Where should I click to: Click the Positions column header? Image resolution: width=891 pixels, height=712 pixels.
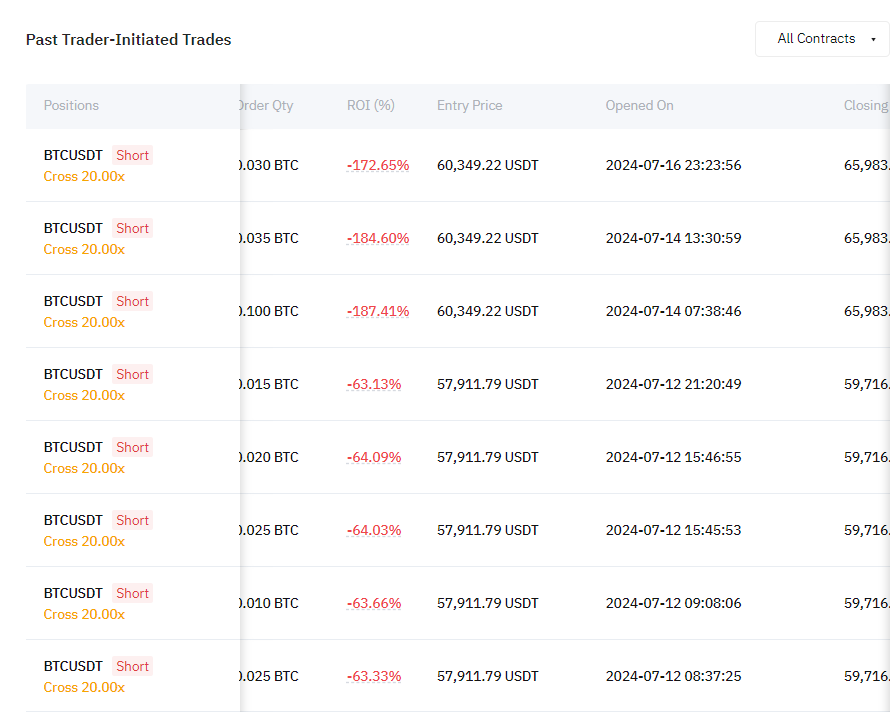(71, 106)
